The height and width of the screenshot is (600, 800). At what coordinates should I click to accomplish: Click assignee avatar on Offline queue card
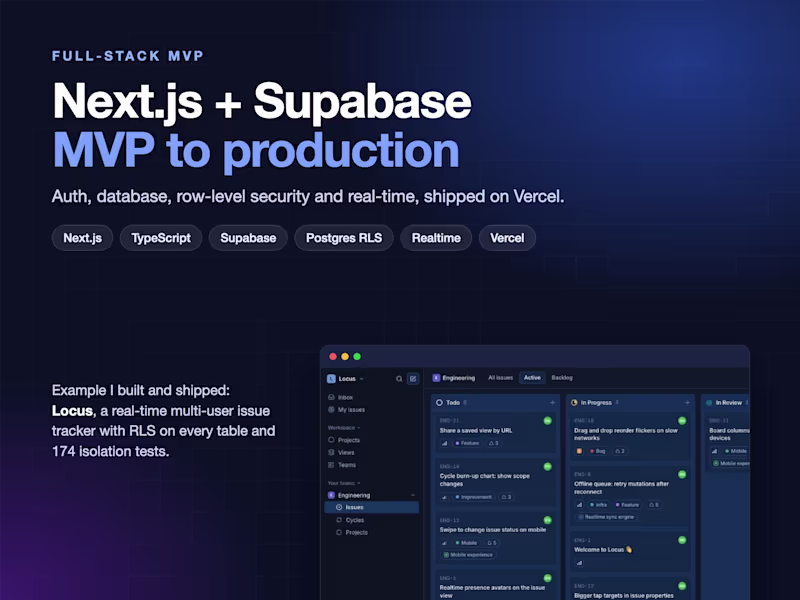682,474
